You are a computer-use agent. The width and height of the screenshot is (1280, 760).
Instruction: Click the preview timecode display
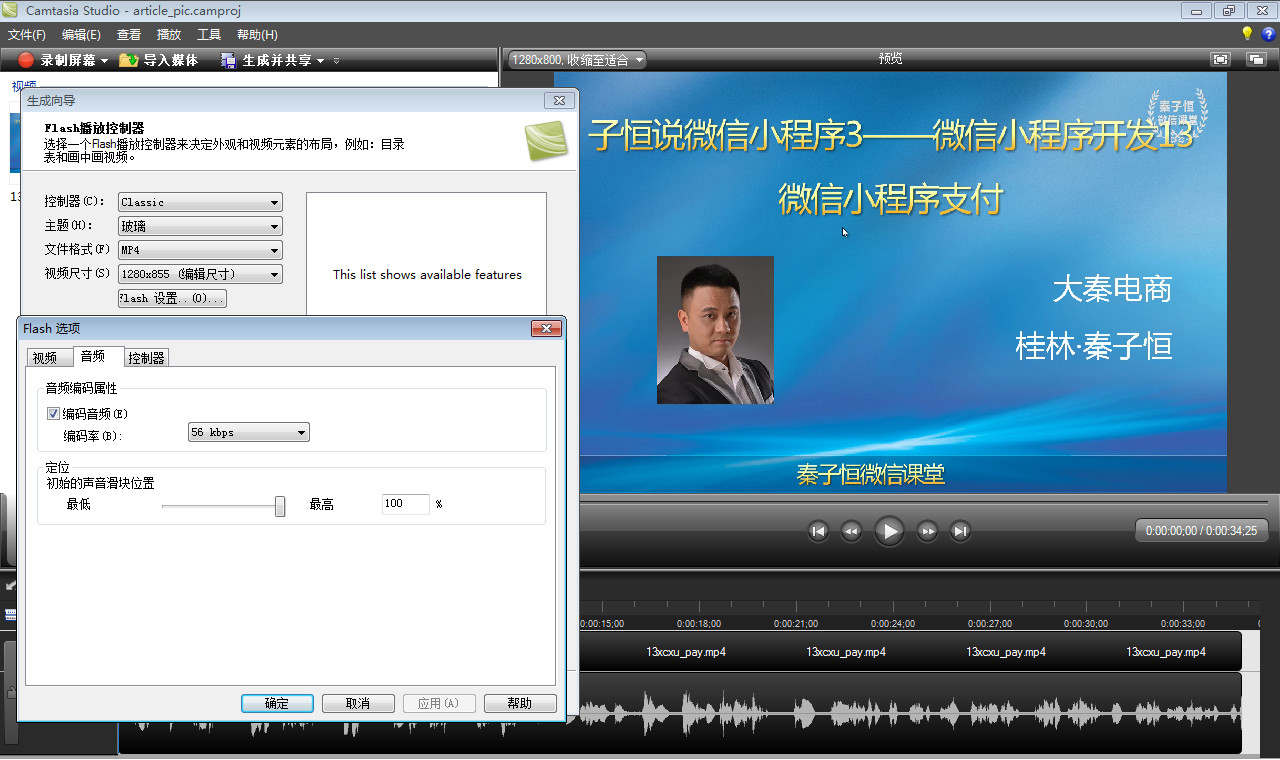pos(1201,531)
